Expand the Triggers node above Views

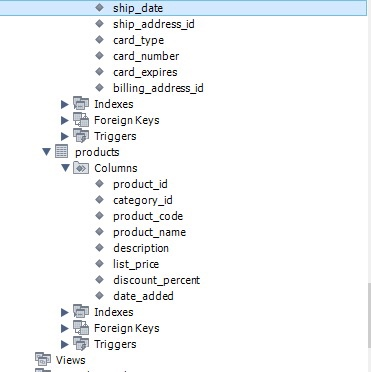pos(65,344)
